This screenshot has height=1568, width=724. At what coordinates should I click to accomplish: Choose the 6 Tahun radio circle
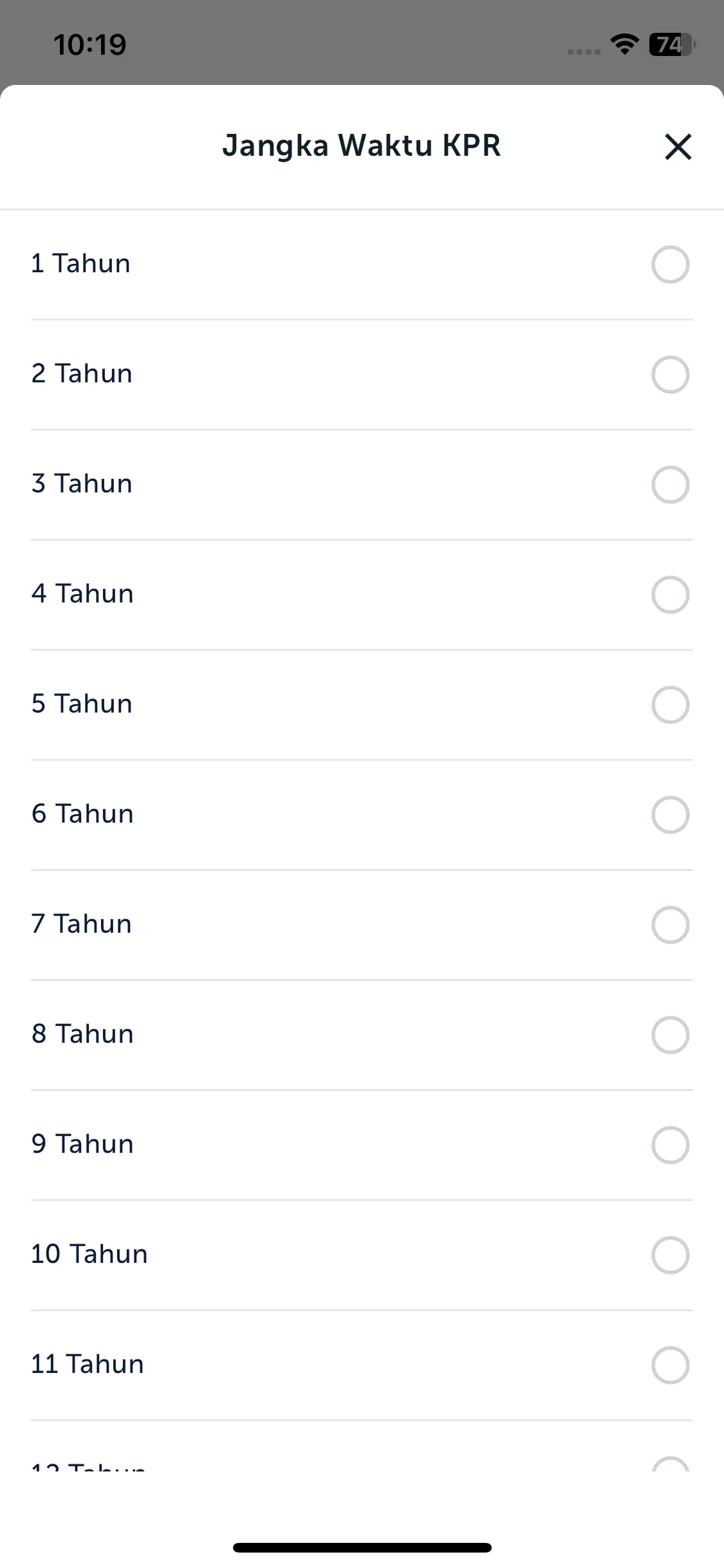click(x=670, y=815)
